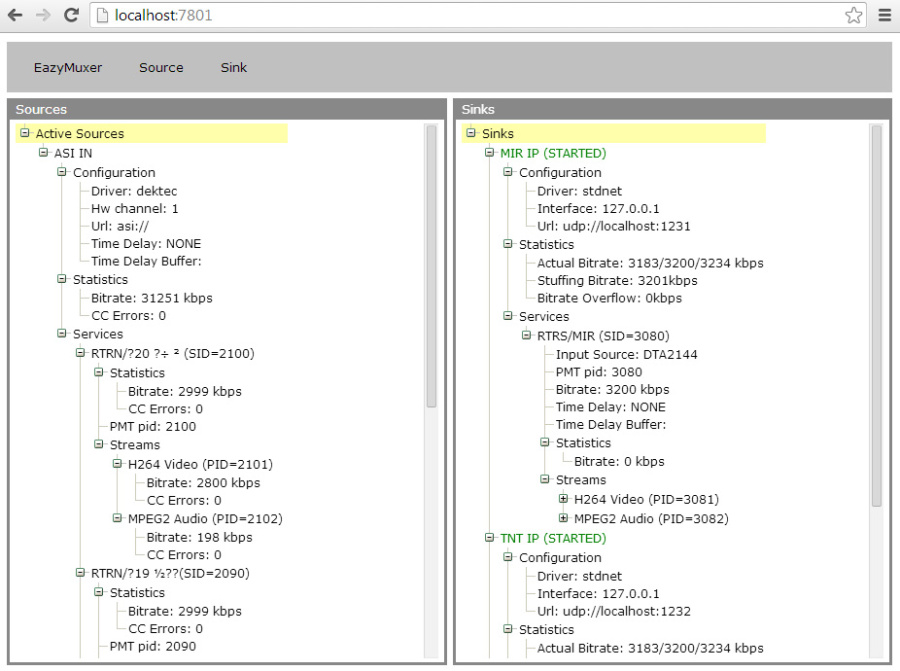The width and height of the screenshot is (900, 671).
Task: Open the browser hamburger menu
Action: [885, 15]
